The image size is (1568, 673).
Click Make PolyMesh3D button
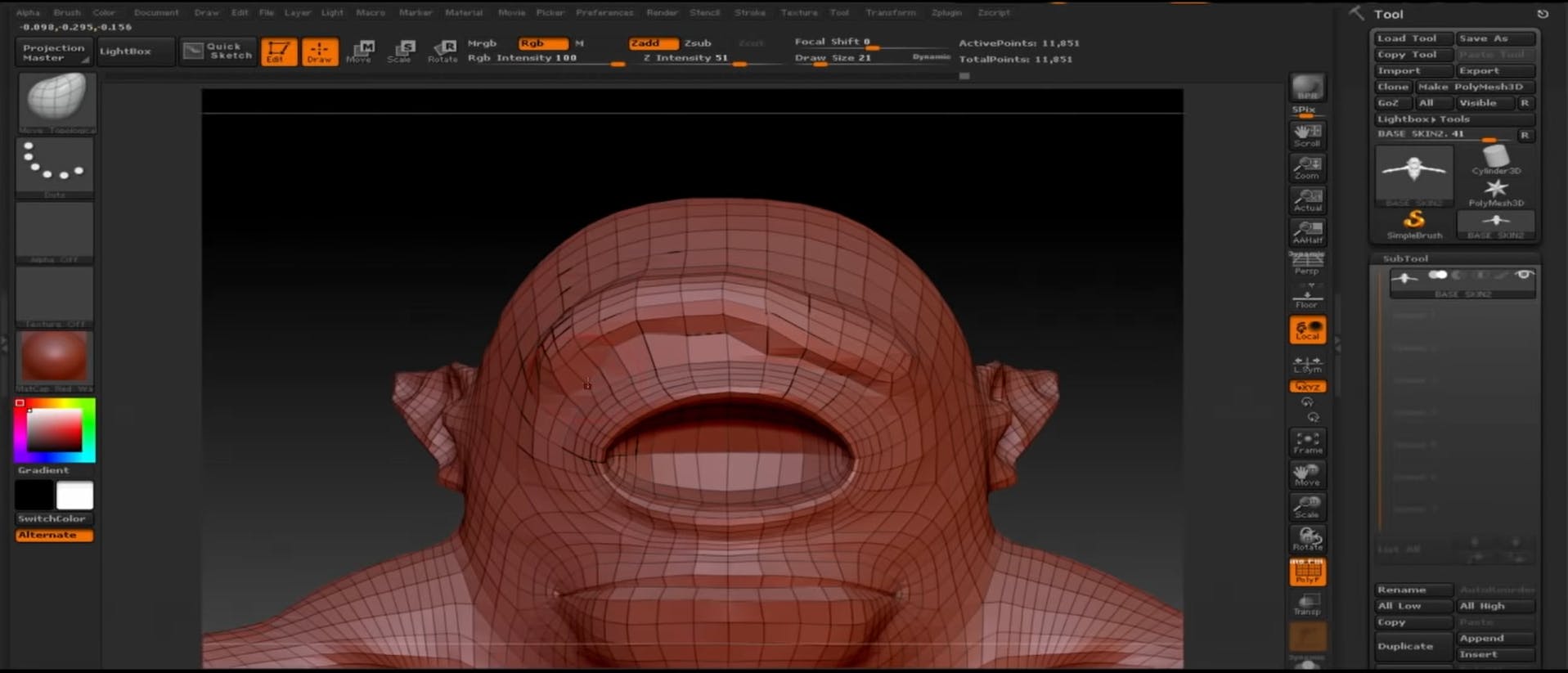pyautogui.click(x=1475, y=87)
